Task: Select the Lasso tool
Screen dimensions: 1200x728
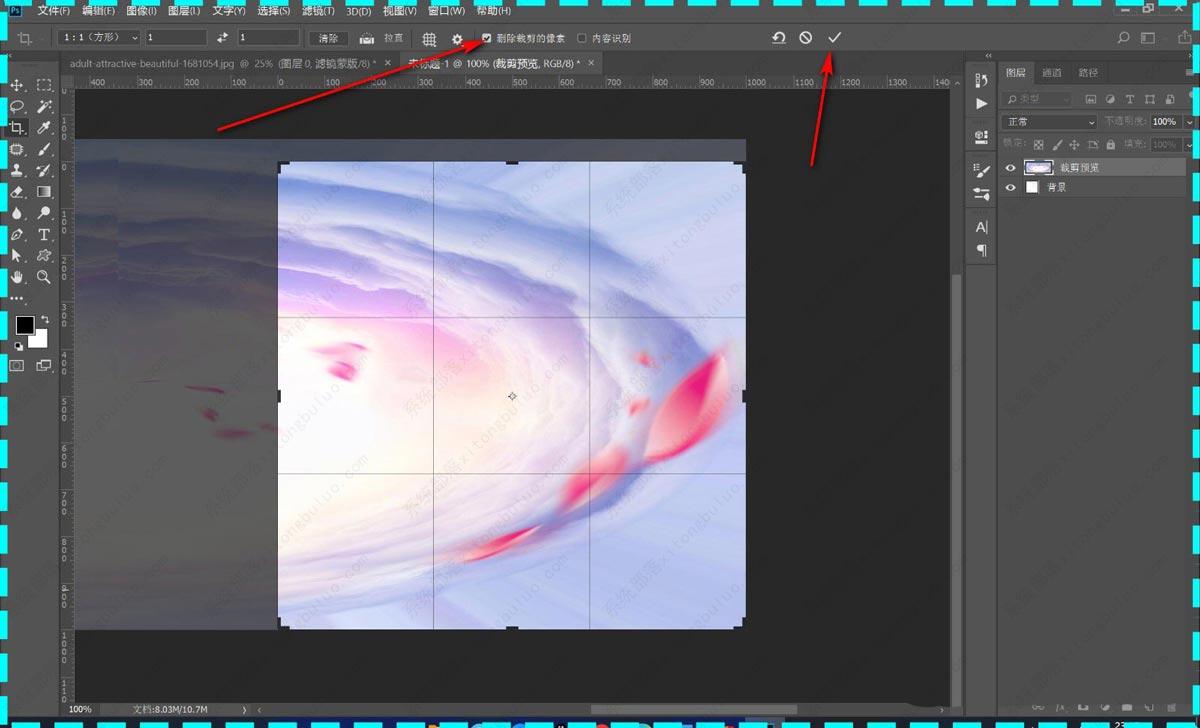Action: coord(17,106)
